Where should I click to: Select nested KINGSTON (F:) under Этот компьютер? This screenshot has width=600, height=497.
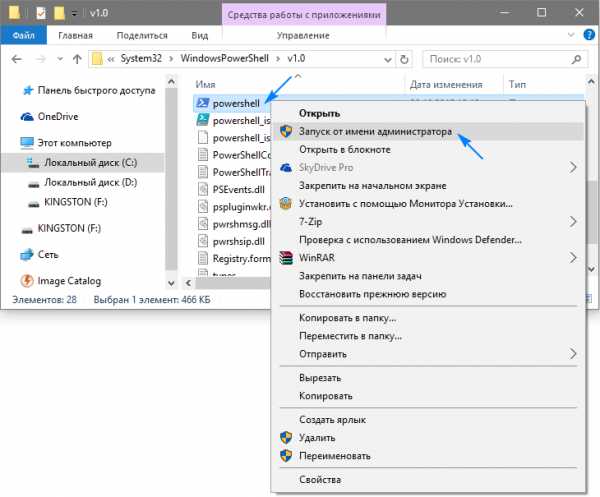click(76, 202)
